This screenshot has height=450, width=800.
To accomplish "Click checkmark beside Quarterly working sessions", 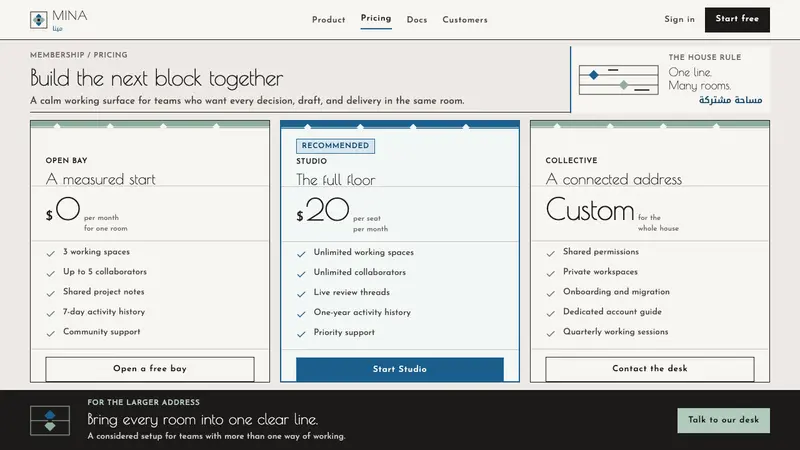I will [x=551, y=333].
